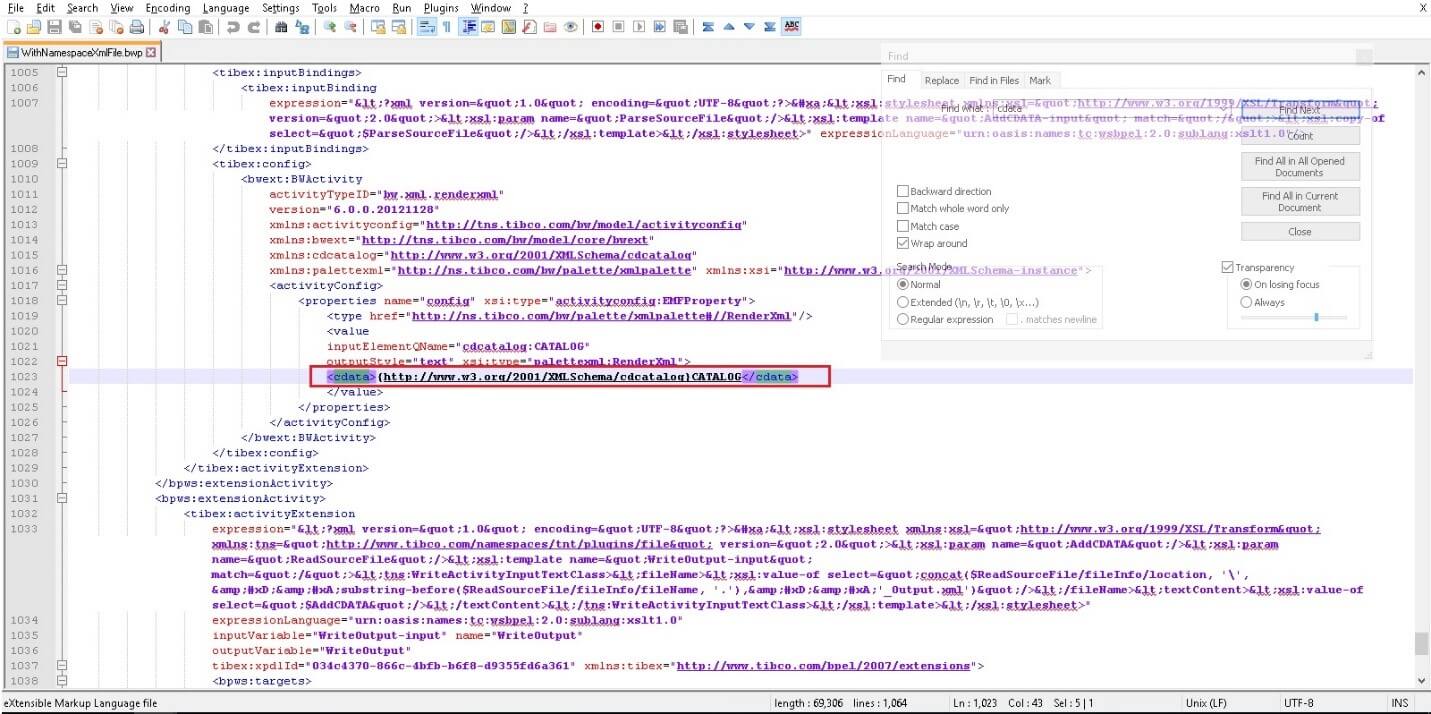This screenshot has width=1431, height=714.
Task: Collapse the red fold marker at line 1022
Action: click(62, 361)
